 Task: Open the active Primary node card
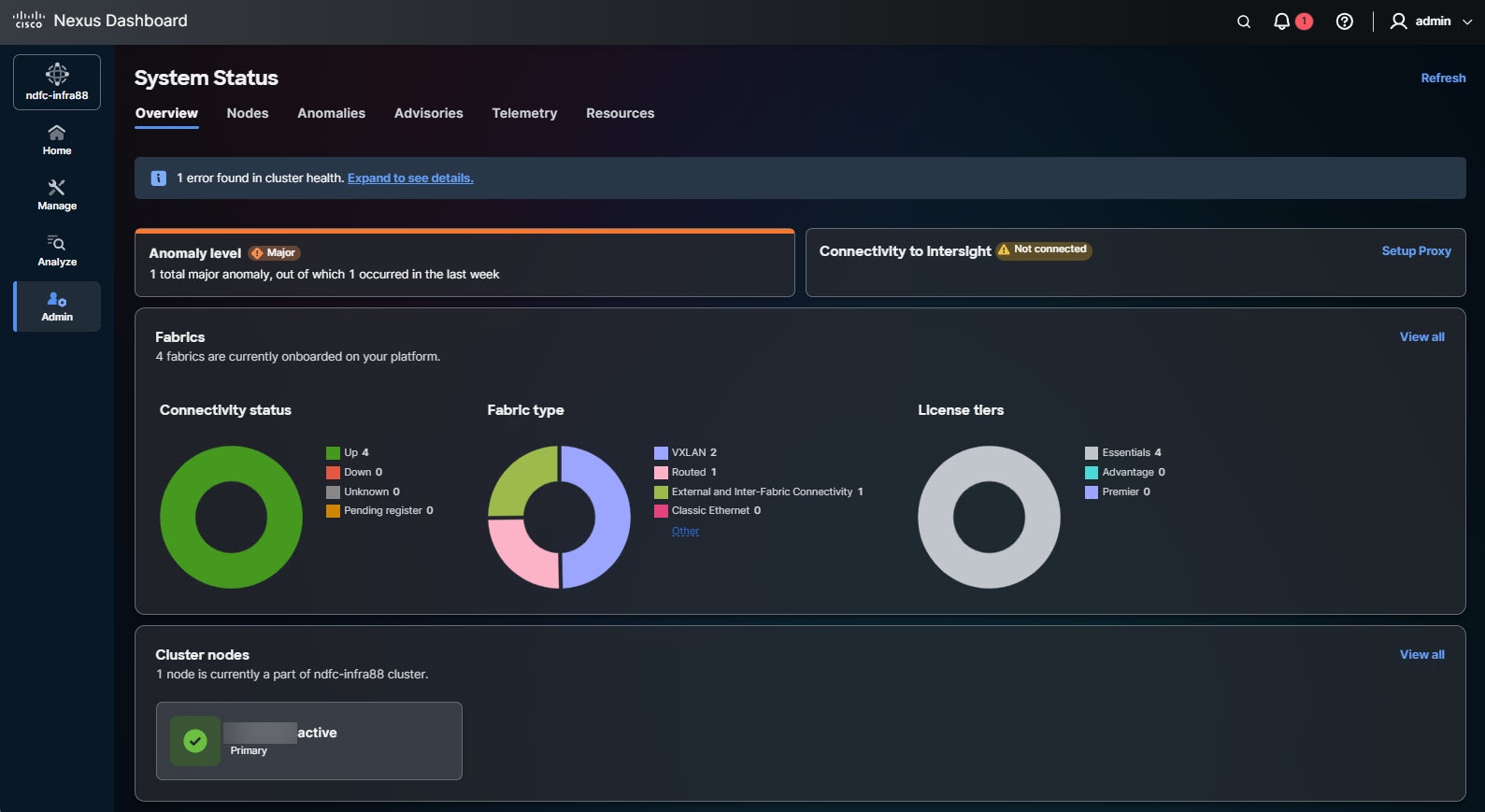(308, 741)
